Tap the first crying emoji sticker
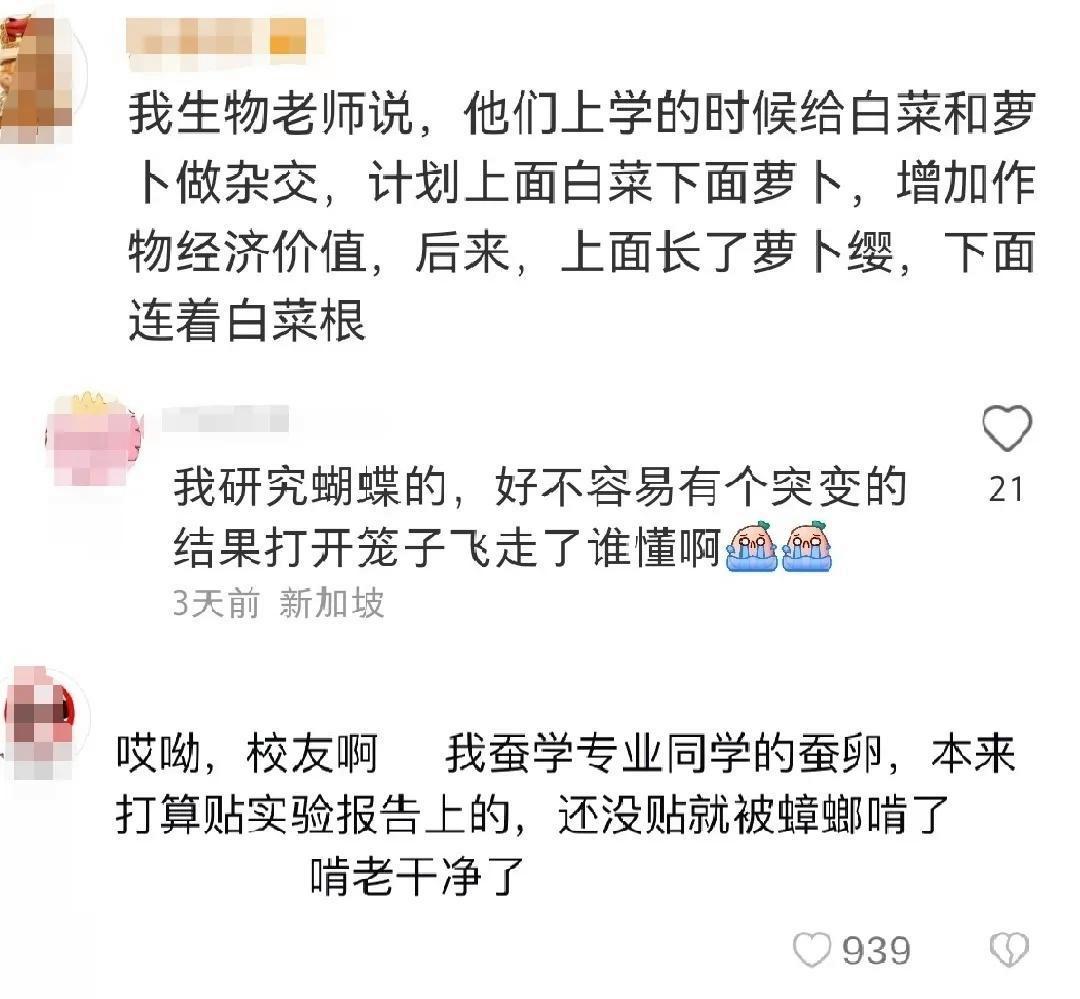Viewport: 1080px width, 999px height. (752, 547)
